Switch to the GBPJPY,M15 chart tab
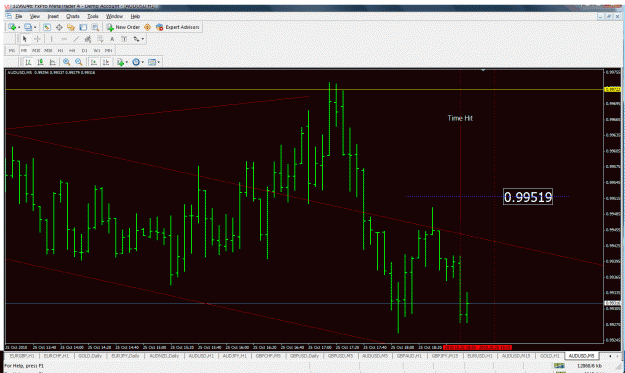 pos(445,355)
